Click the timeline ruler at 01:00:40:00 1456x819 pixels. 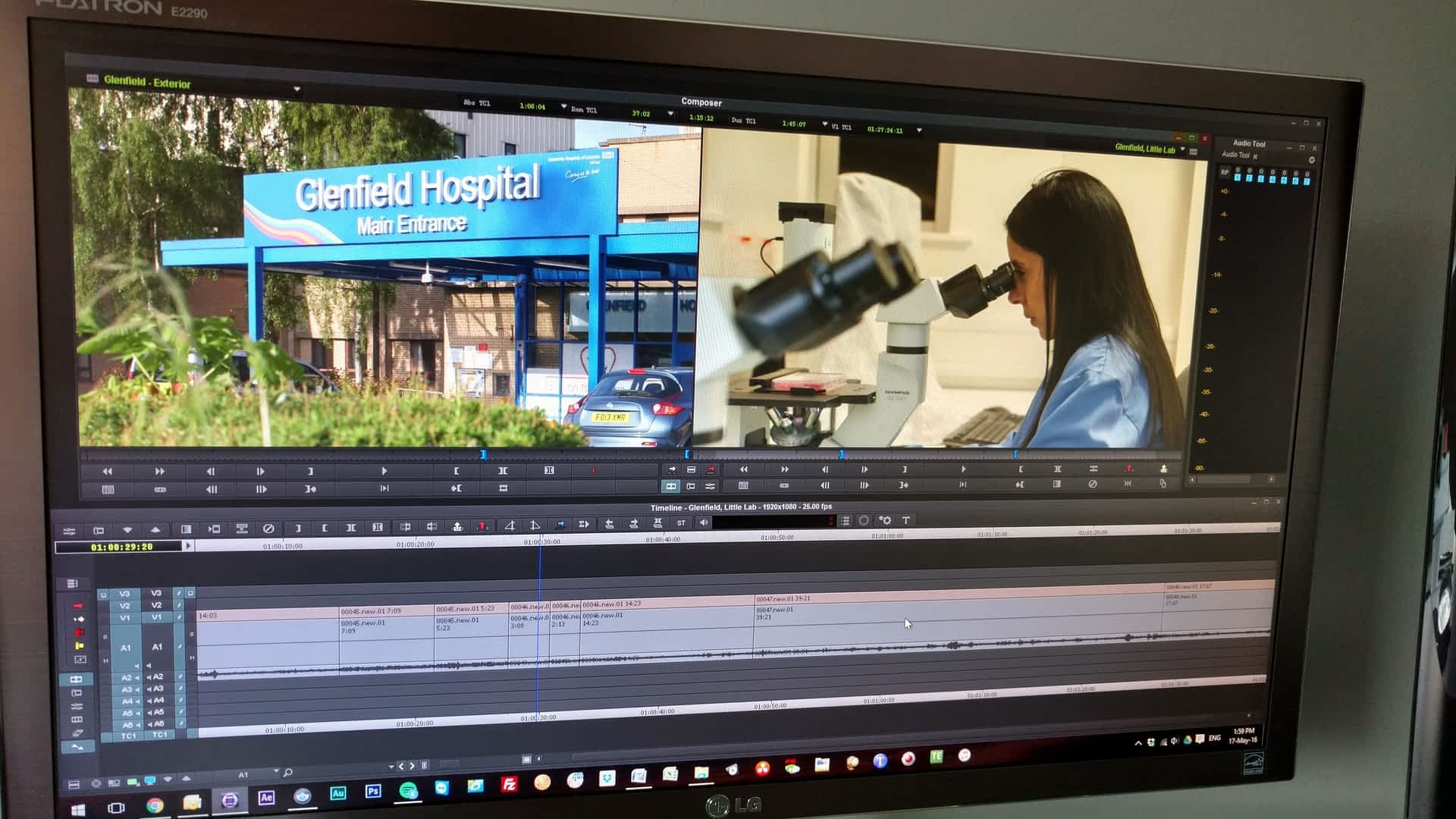663,539
